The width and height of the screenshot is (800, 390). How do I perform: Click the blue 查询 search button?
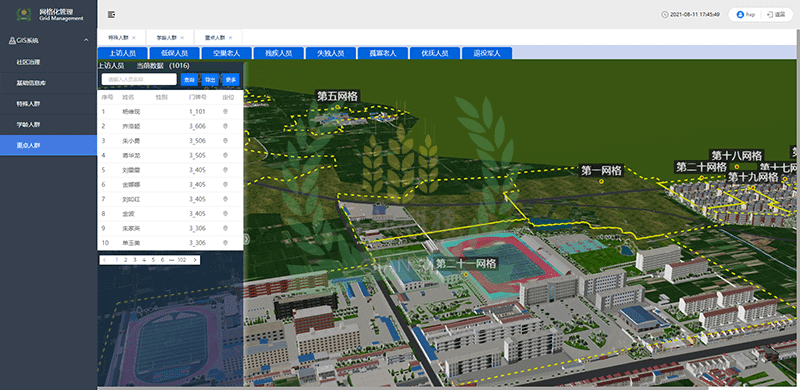tap(189, 80)
